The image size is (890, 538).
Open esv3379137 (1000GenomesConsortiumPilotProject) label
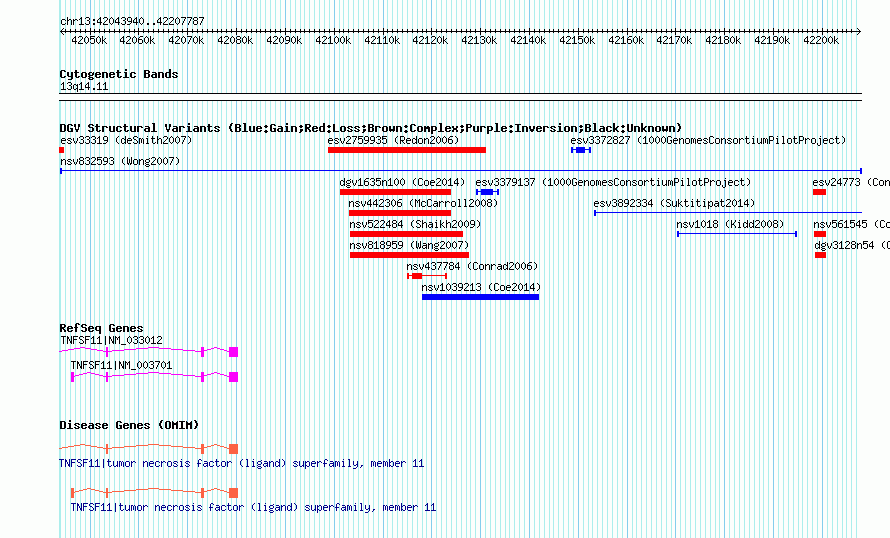coord(613,182)
